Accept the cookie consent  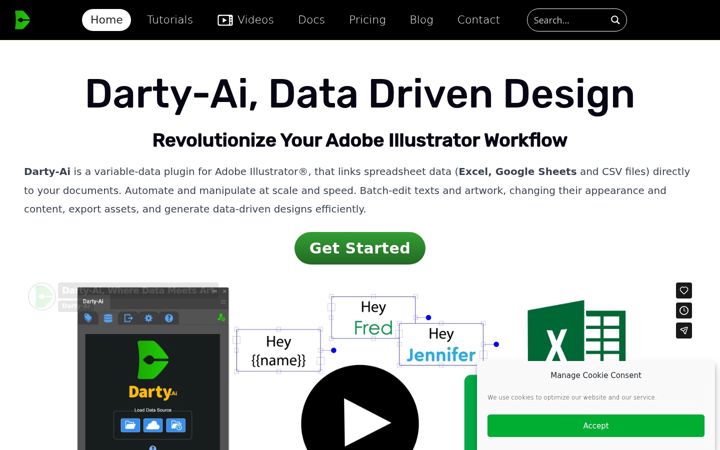coord(596,426)
